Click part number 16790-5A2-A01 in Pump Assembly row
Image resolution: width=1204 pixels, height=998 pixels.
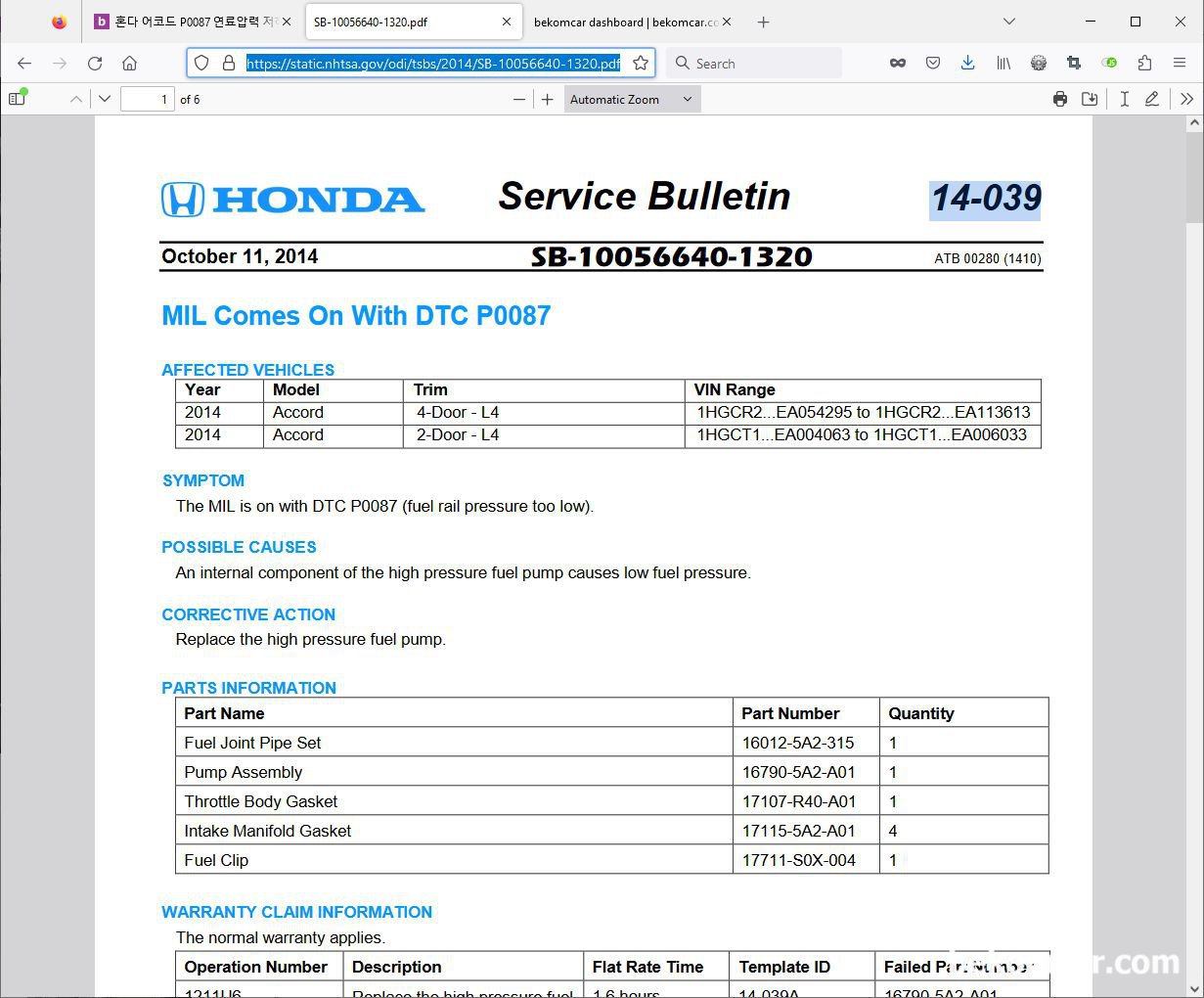[799, 772]
